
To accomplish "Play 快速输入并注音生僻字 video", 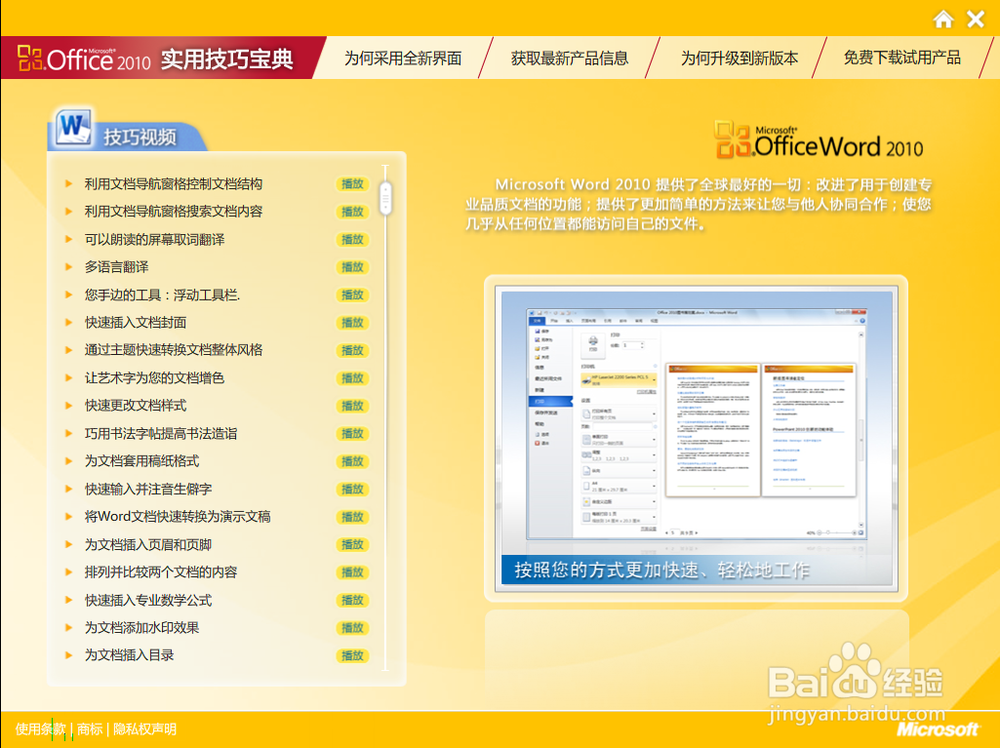I will [x=353, y=489].
